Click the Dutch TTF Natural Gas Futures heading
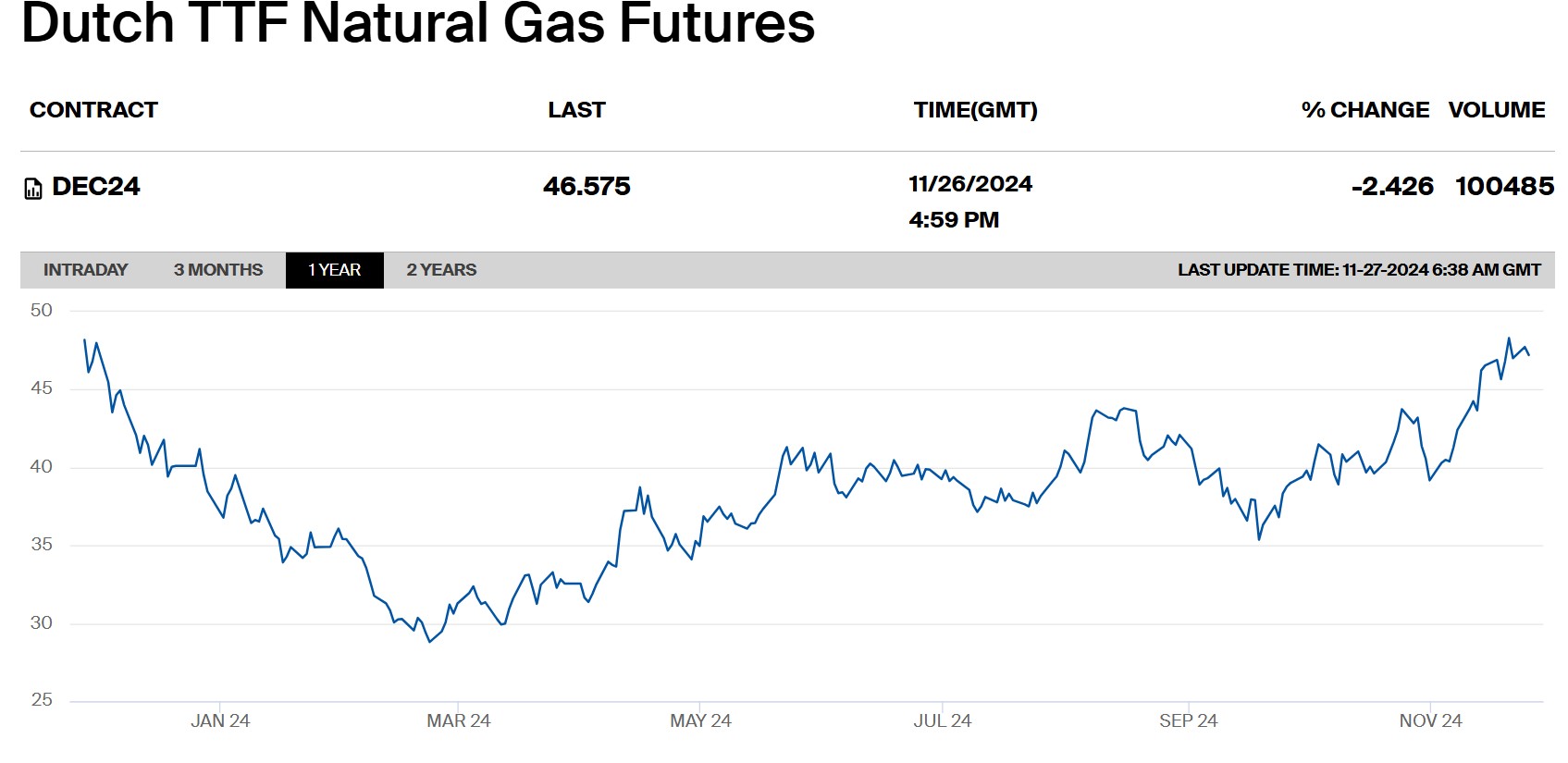Image resolution: width=1568 pixels, height=763 pixels. tap(418, 23)
